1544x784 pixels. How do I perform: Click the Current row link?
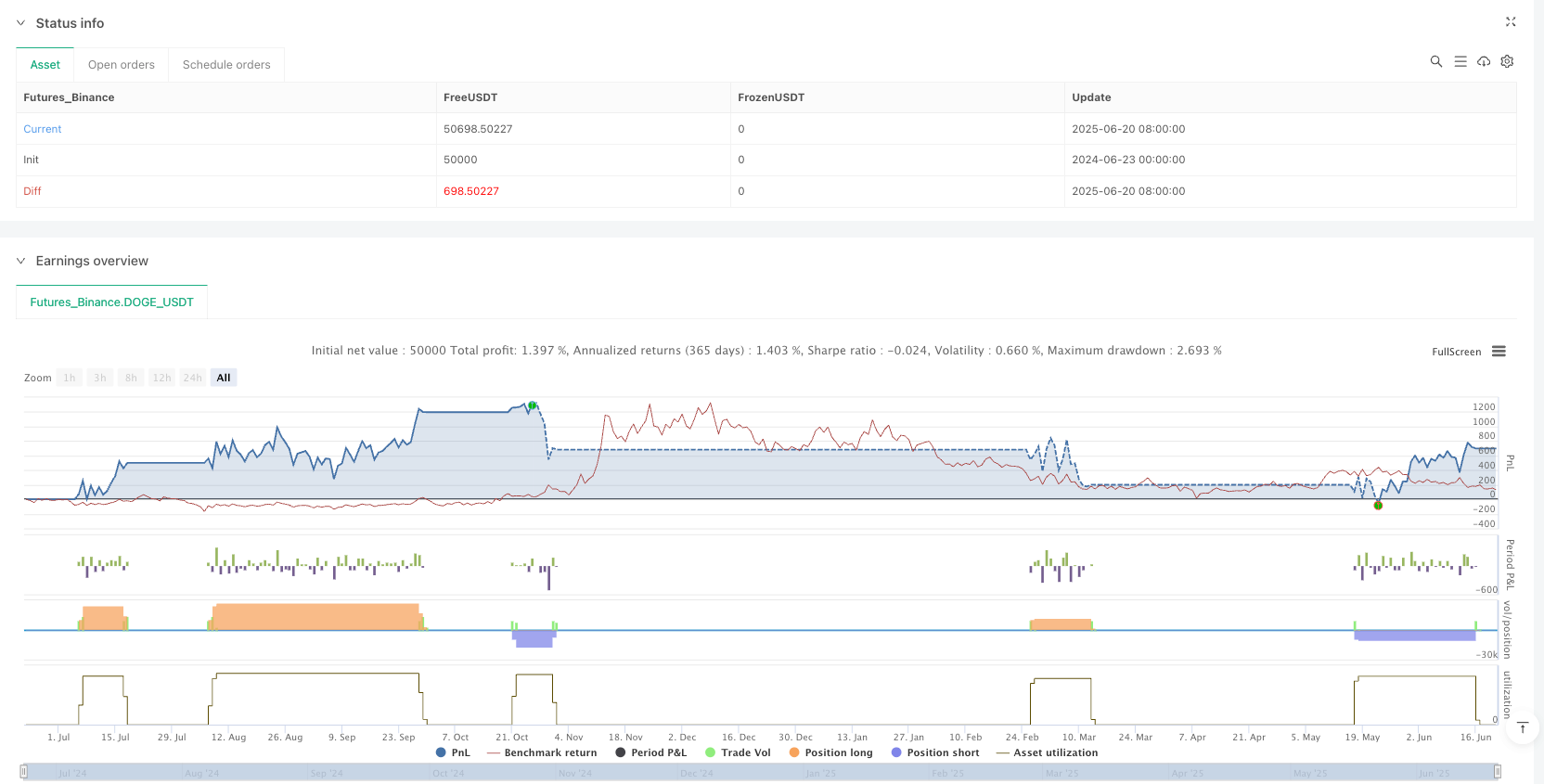tap(43, 129)
